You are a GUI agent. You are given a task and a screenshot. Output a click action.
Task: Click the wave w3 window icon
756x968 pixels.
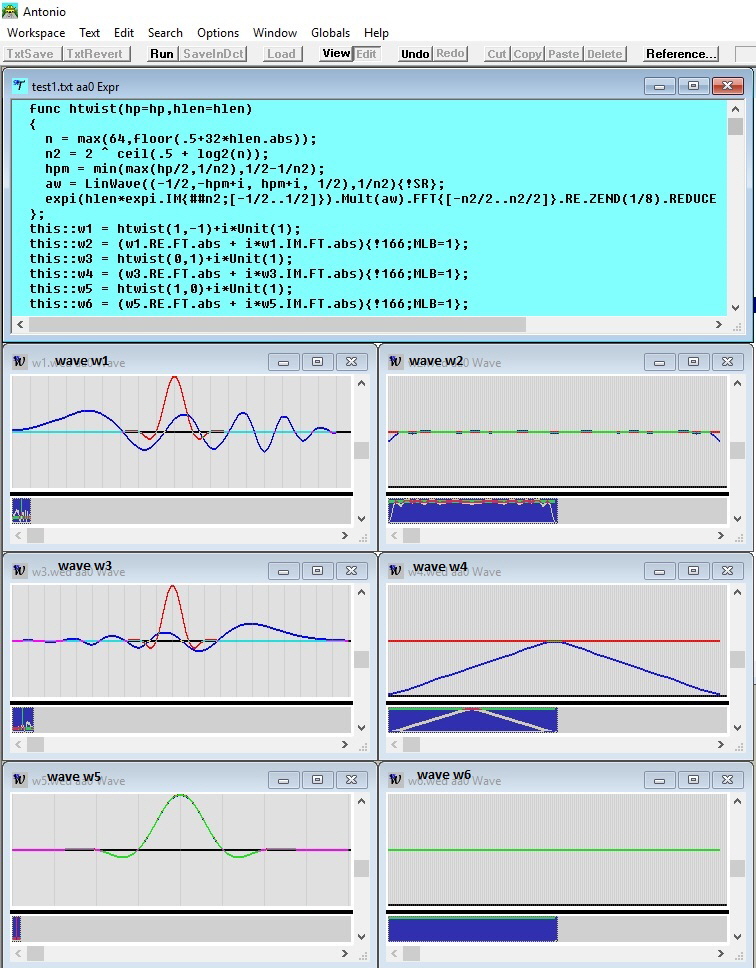[x=19, y=571]
